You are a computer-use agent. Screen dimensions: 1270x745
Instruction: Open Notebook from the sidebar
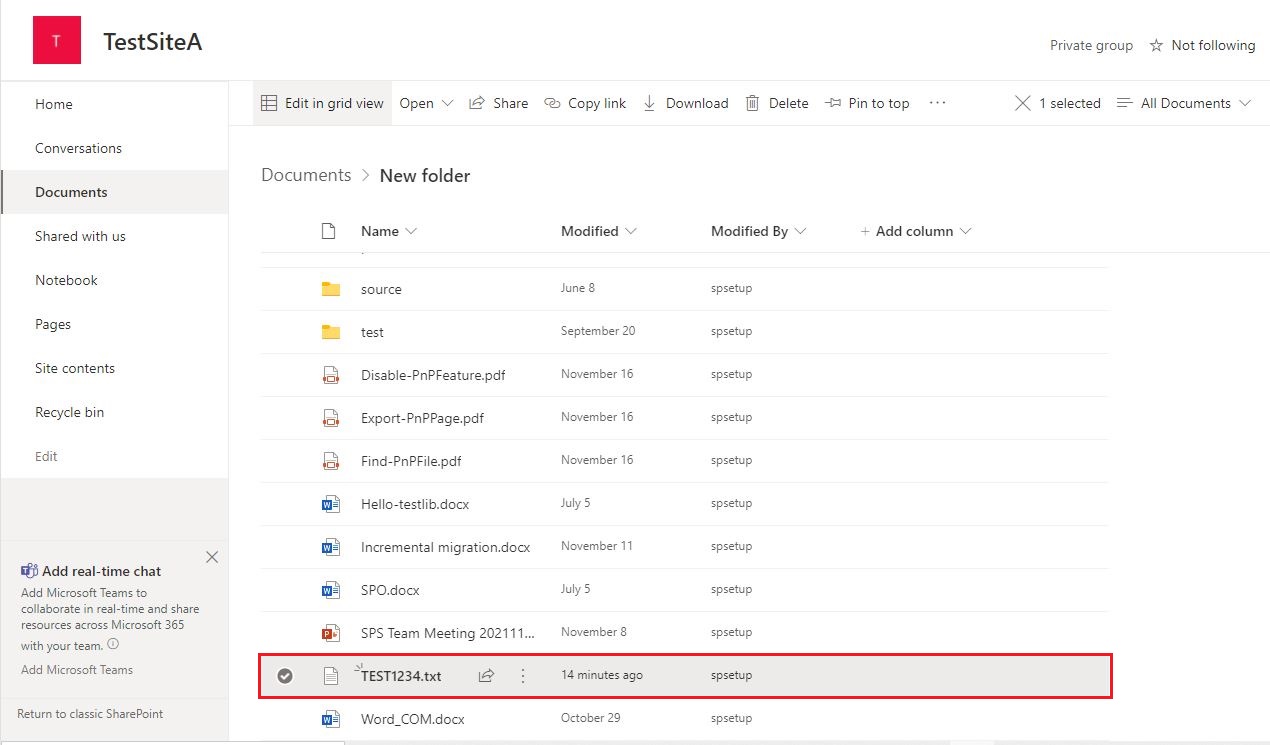(x=66, y=280)
